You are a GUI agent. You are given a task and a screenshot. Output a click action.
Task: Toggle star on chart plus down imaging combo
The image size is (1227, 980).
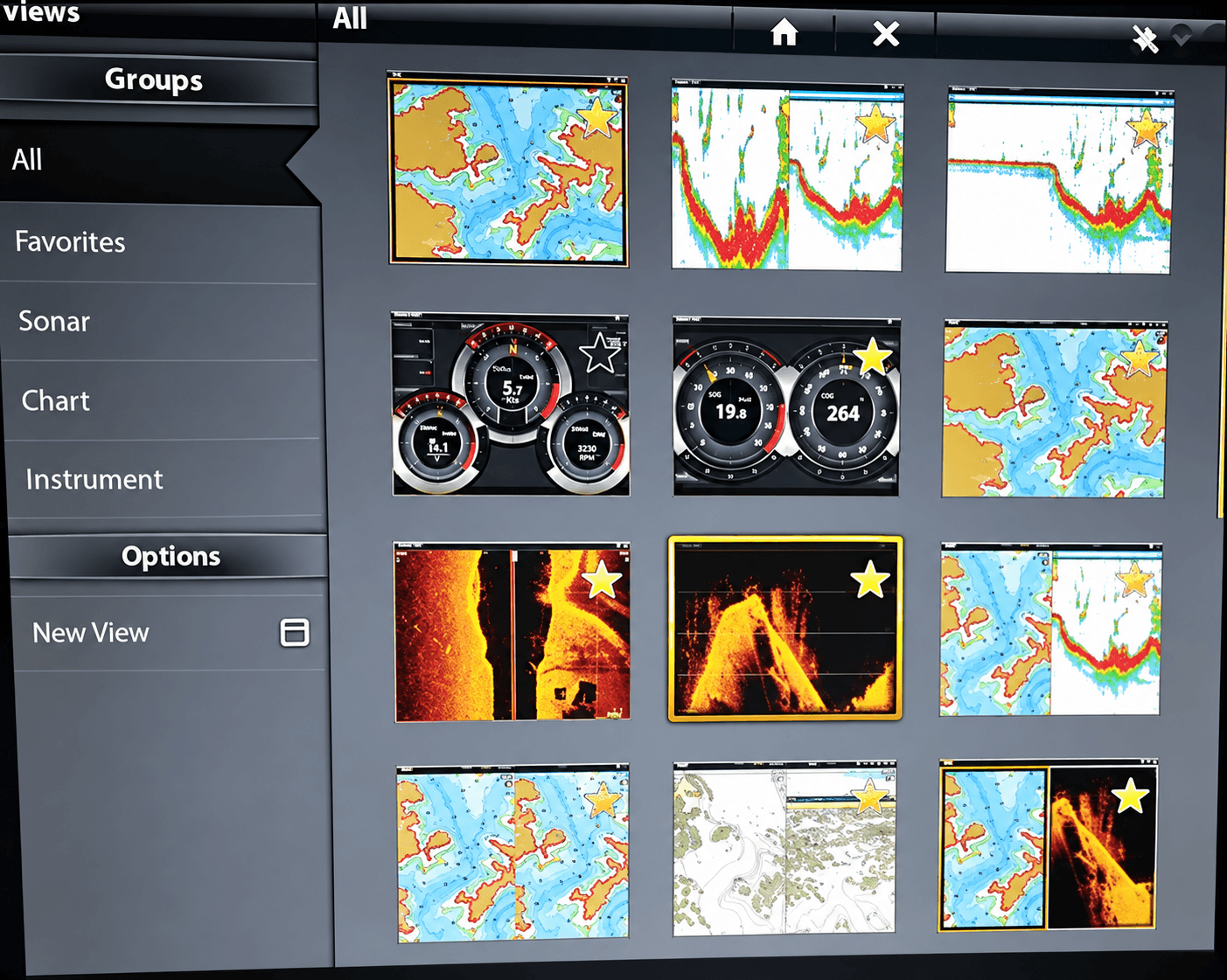coord(1130,796)
